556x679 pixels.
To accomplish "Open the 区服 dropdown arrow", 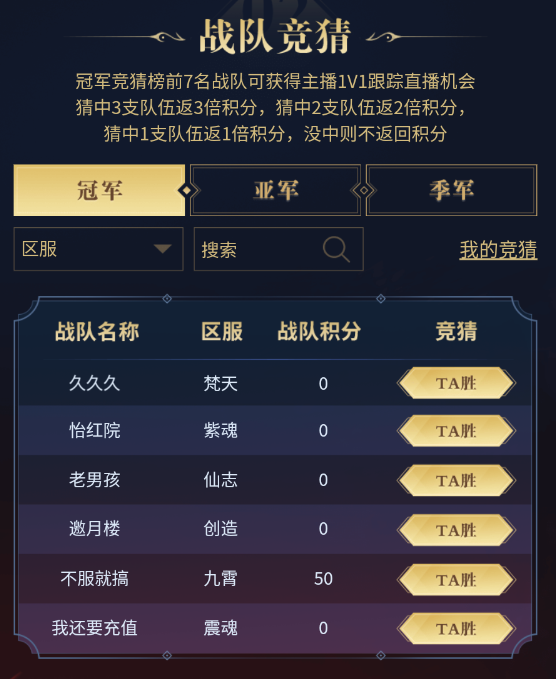I will [x=163, y=249].
